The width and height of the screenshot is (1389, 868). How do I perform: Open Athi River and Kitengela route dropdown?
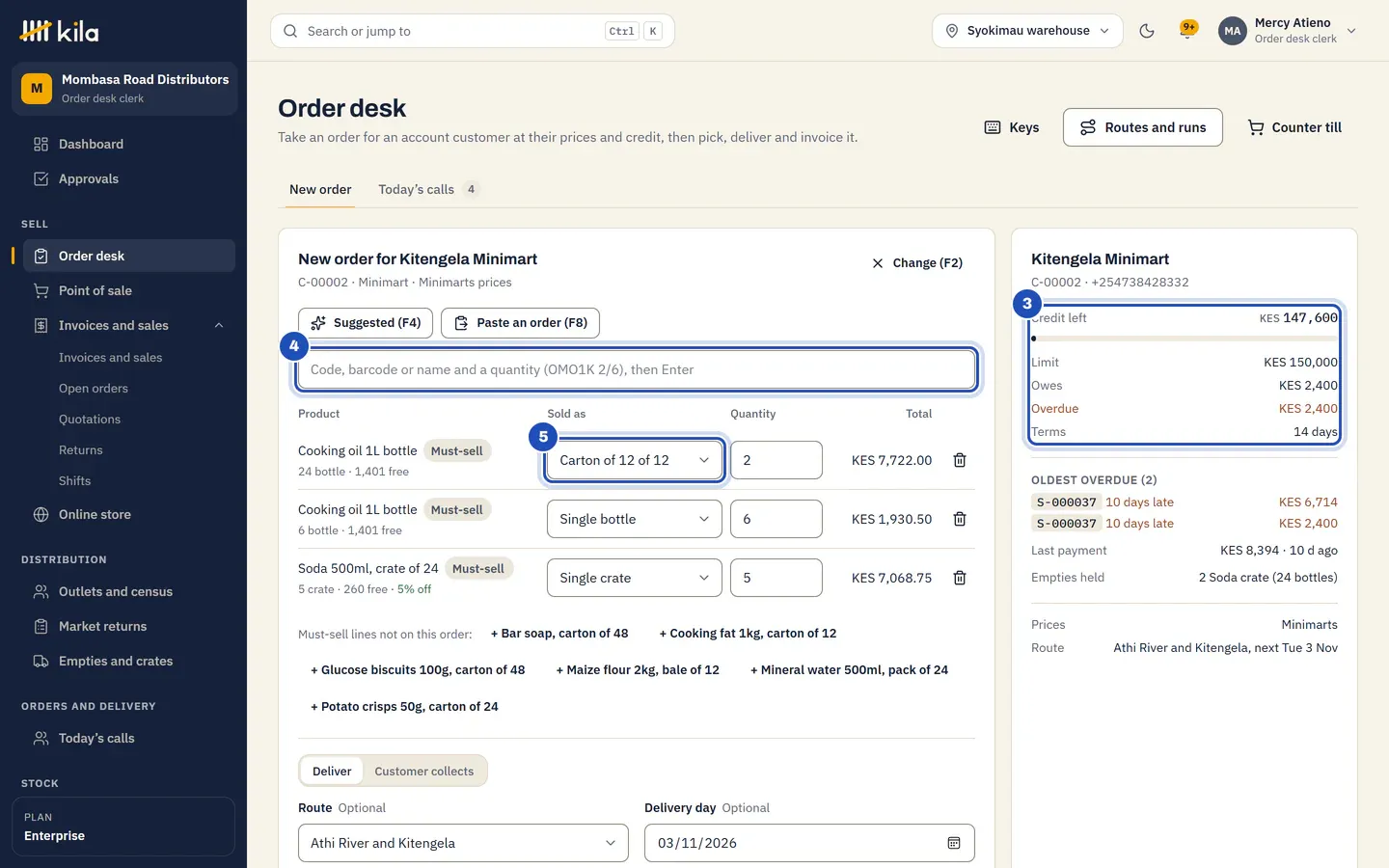(463, 843)
